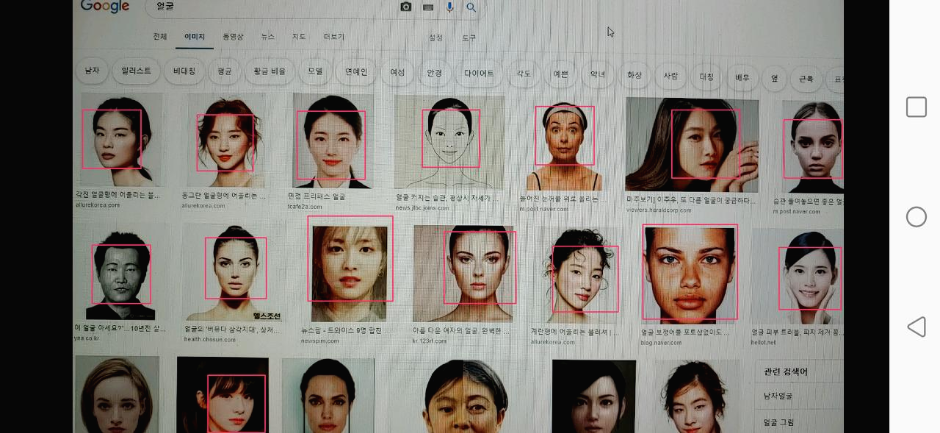Viewport: 940px width, 433px height.
Task: Open the thumbnail from viewers.heraldcorp.com
Action: [692, 145]
